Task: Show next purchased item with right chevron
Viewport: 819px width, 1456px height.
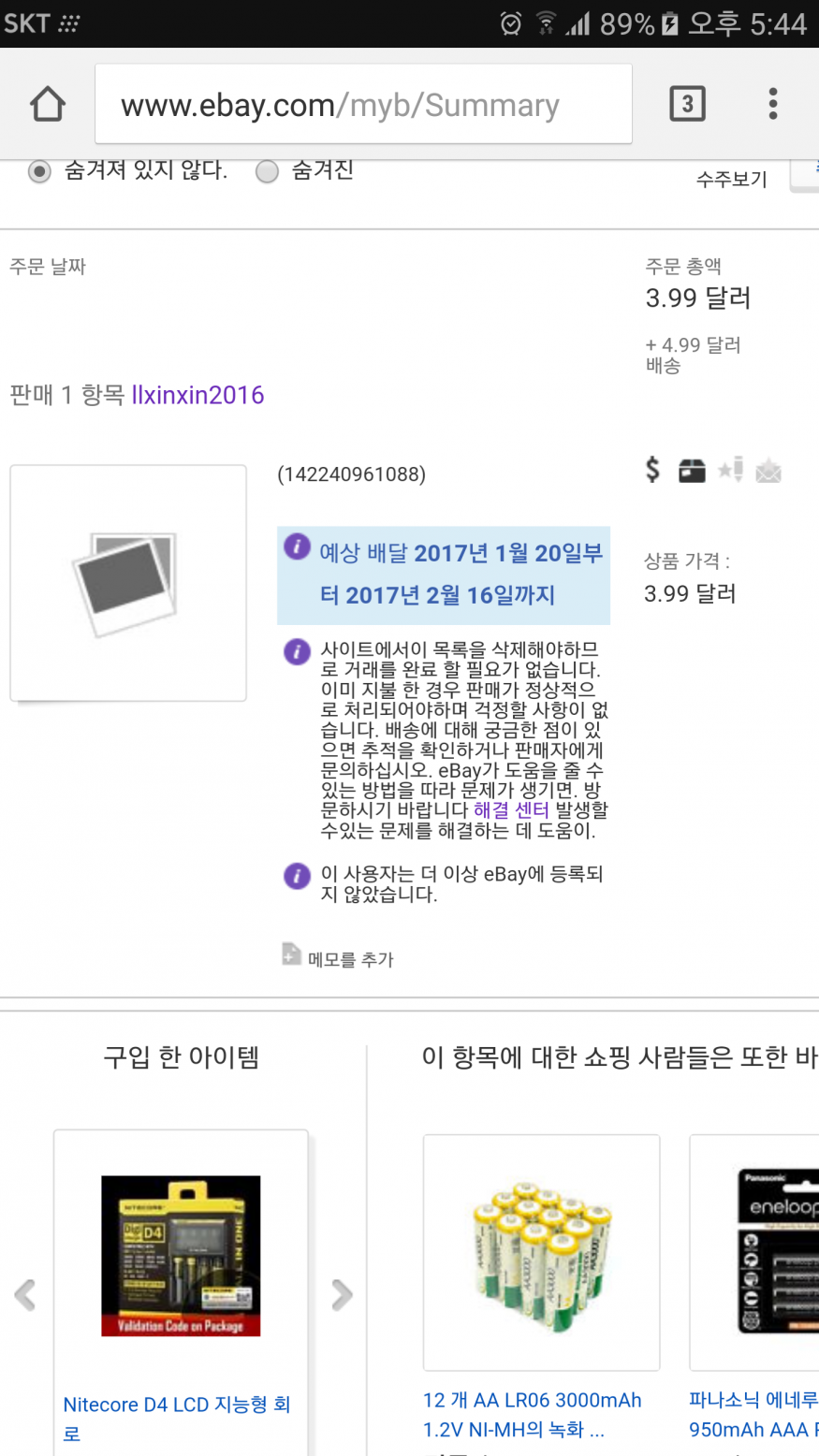Action: tap(342, 1295)
